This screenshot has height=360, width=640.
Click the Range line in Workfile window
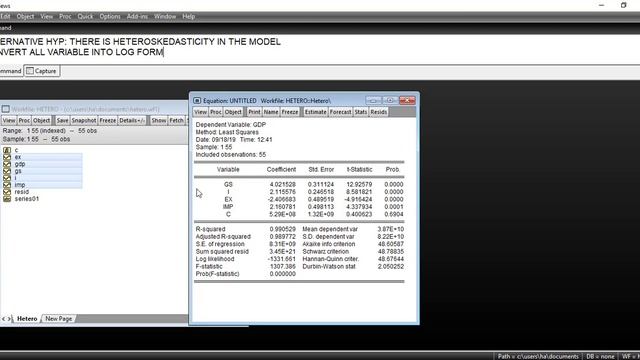(x=50, y=131)
